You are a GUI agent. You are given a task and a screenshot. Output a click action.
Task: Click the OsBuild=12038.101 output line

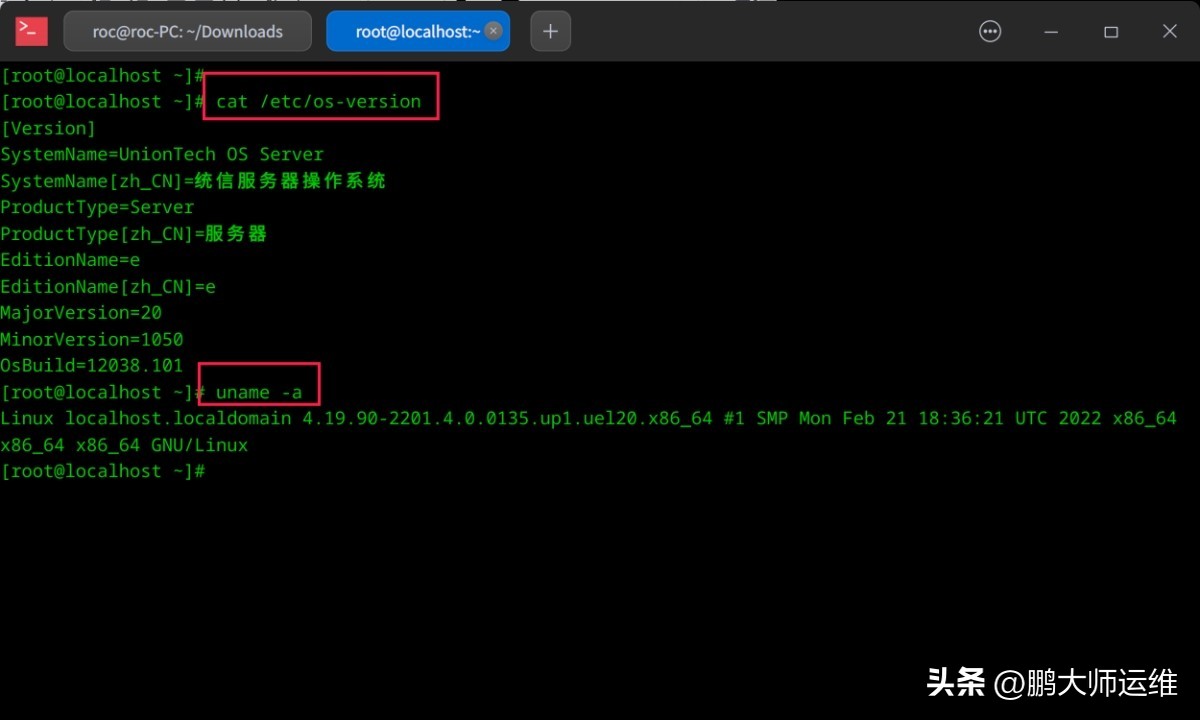(x=92, y=365)
